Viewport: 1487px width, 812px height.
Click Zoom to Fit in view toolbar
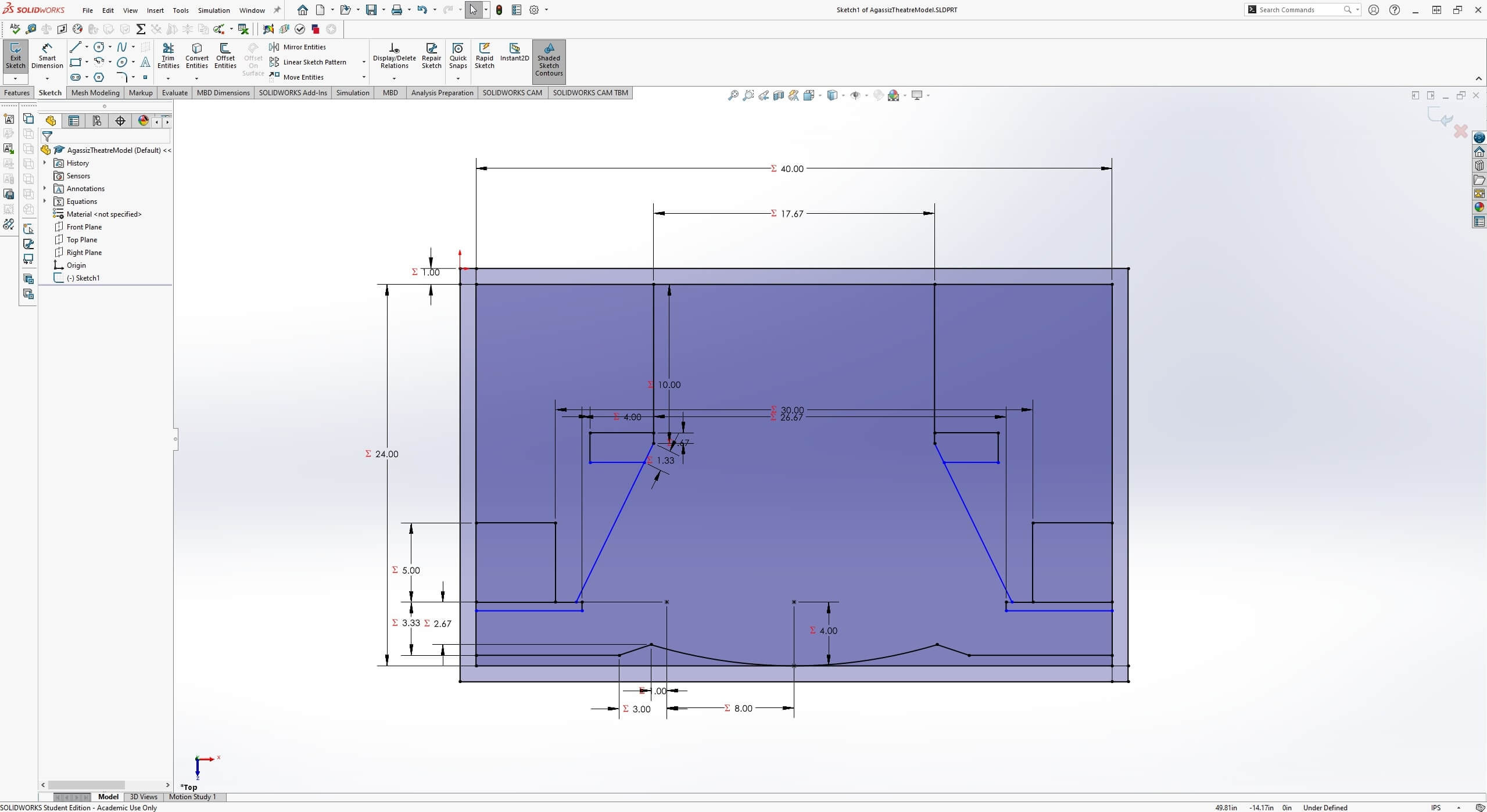(x=733, y=95)
